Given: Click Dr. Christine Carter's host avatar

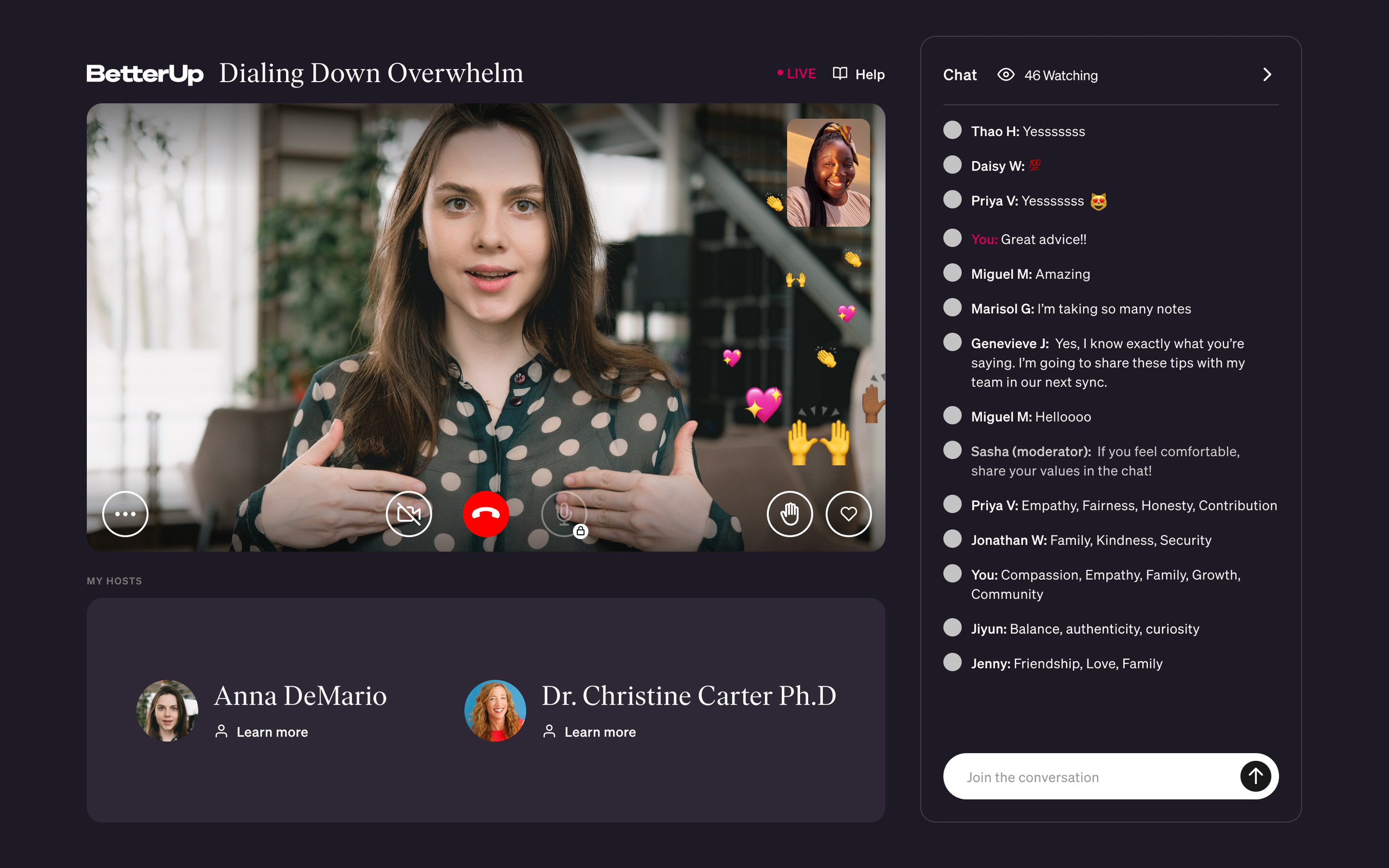Looking at the screenshot, I should click(x=495, y=711).
